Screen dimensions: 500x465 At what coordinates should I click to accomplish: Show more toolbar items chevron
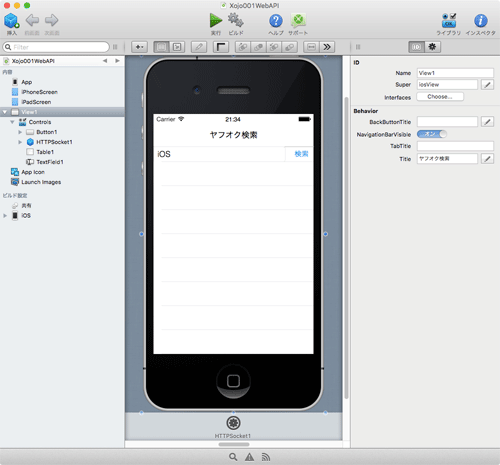(x=327, y=47)
